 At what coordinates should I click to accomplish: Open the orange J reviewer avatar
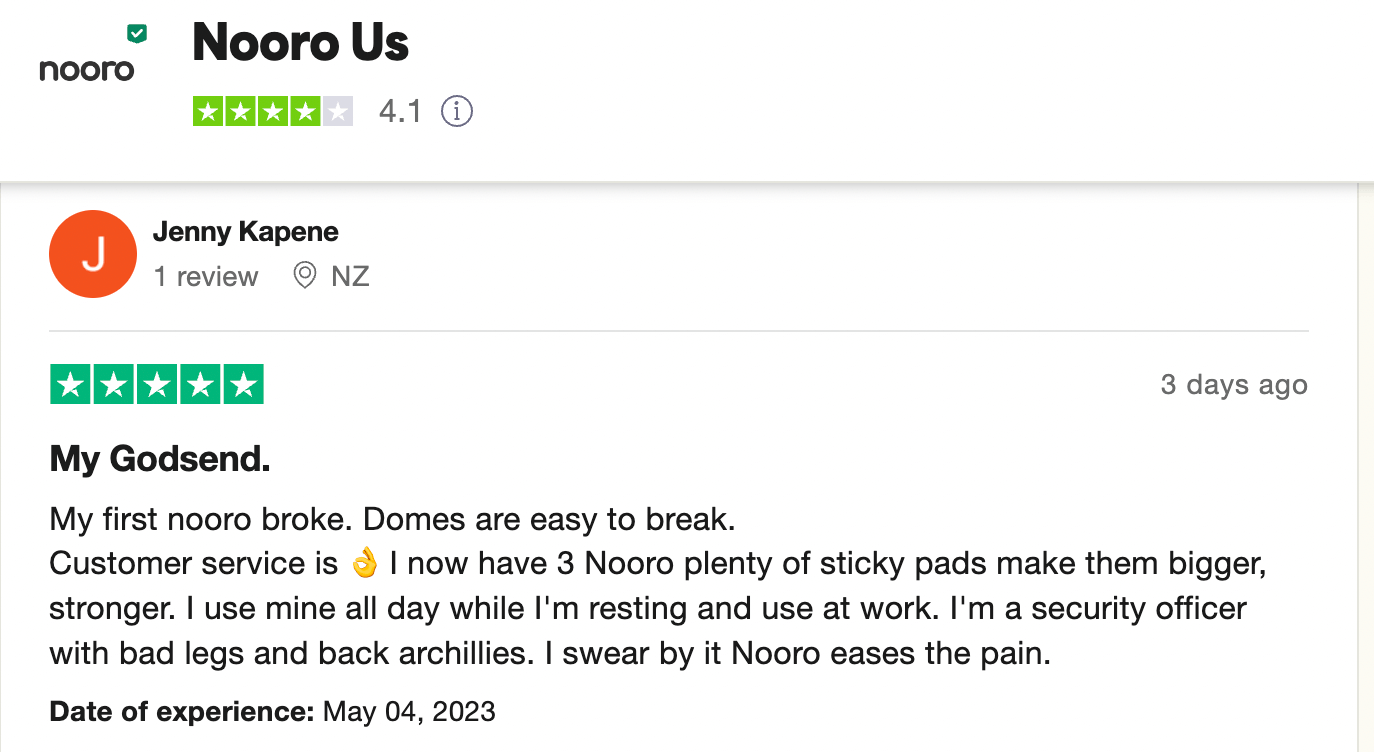coord(93,254)
